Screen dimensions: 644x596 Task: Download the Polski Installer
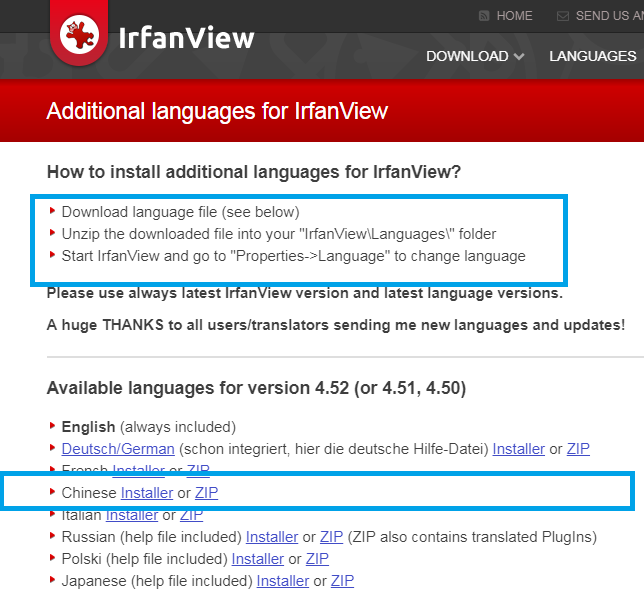click(x=258, y=559)
